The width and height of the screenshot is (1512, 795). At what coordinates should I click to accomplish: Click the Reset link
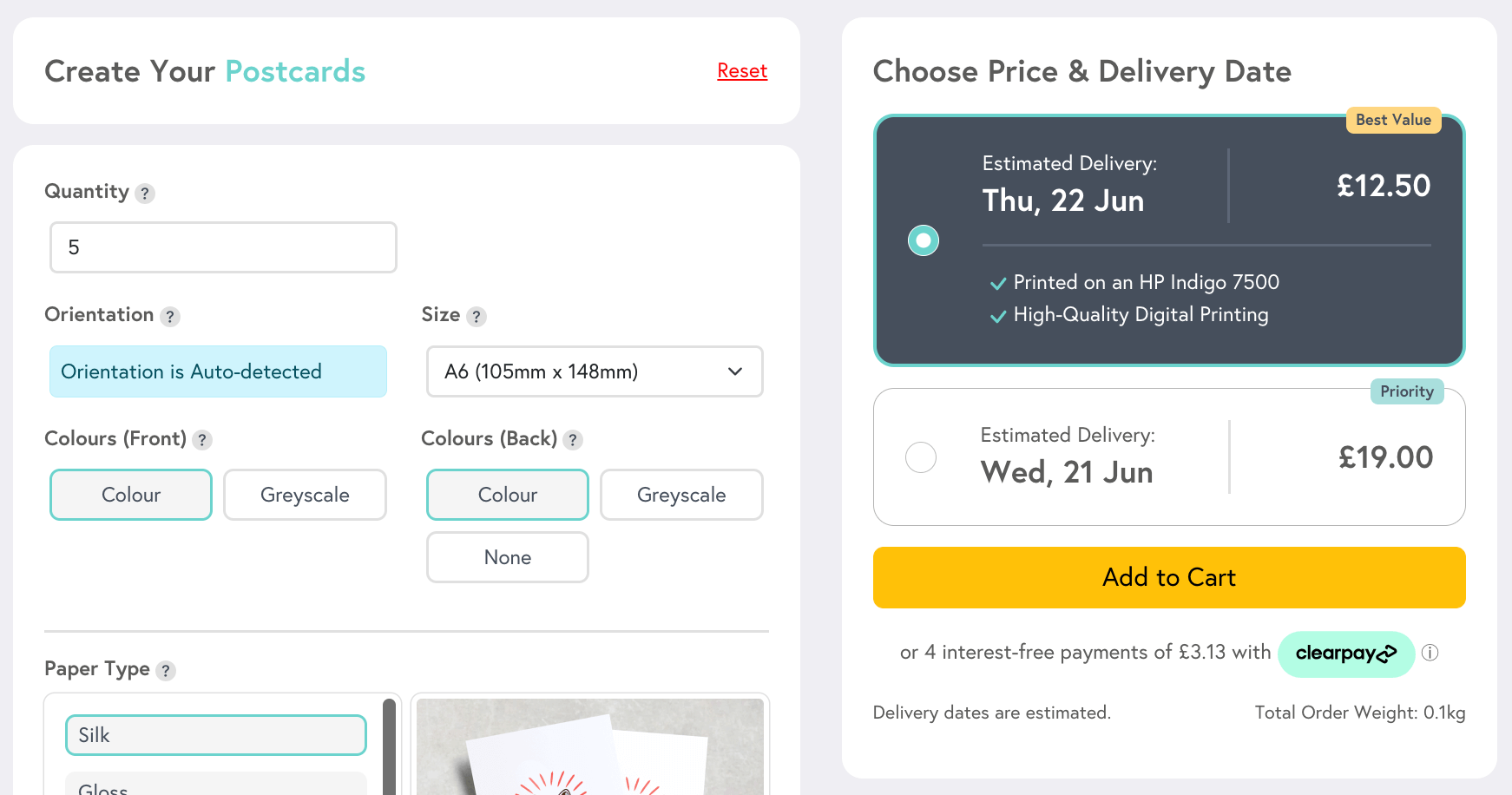click(741, 71)
